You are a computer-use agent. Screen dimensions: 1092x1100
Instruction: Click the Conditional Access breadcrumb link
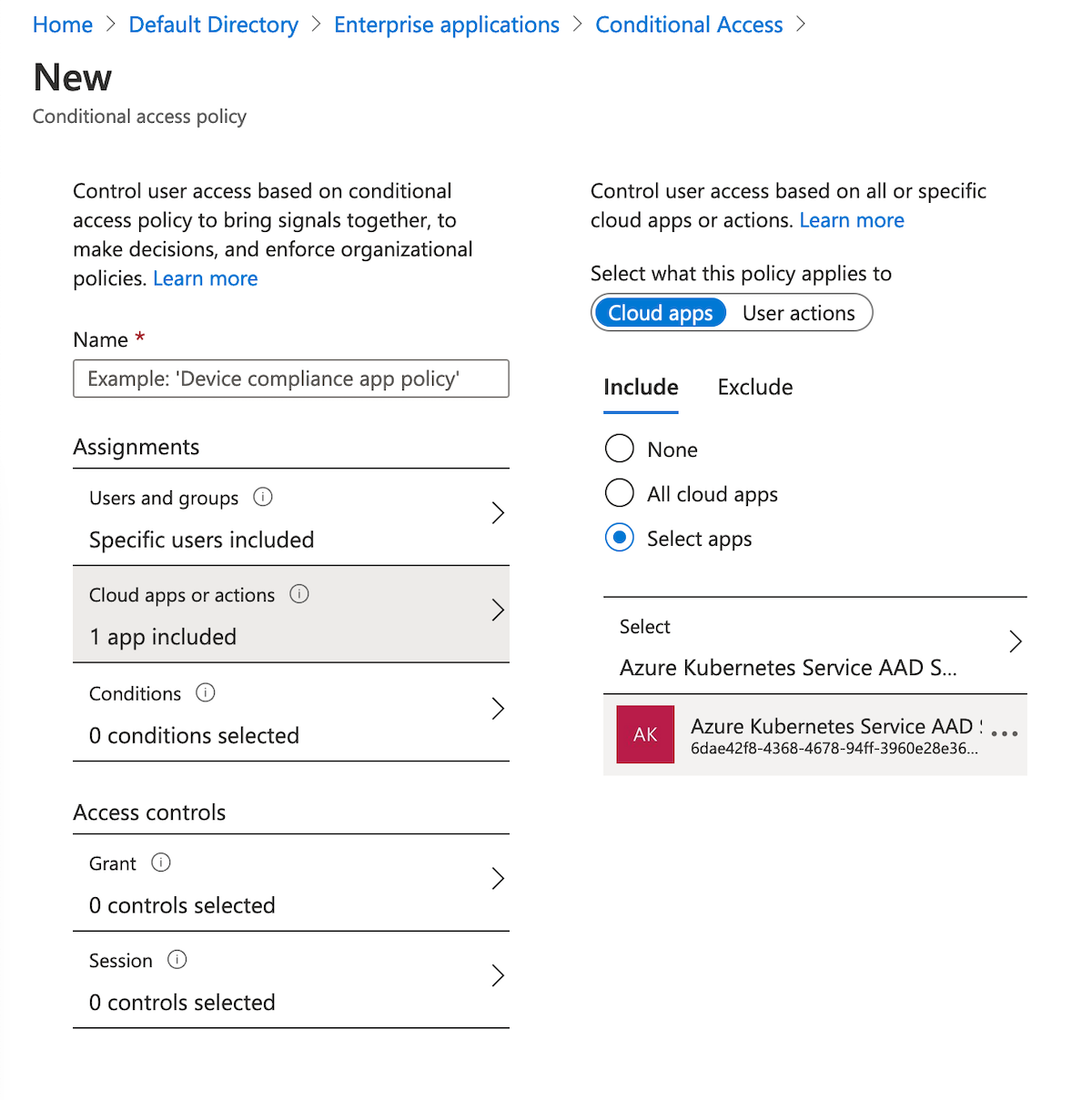coord(689,24)
